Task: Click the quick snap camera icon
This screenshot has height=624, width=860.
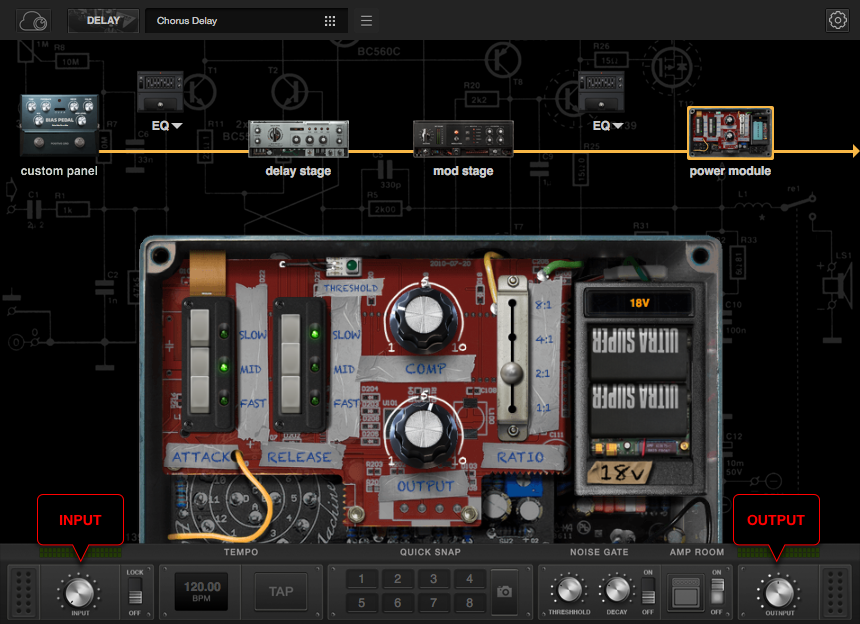Action: pyautogui.click(x=504, y=592)
